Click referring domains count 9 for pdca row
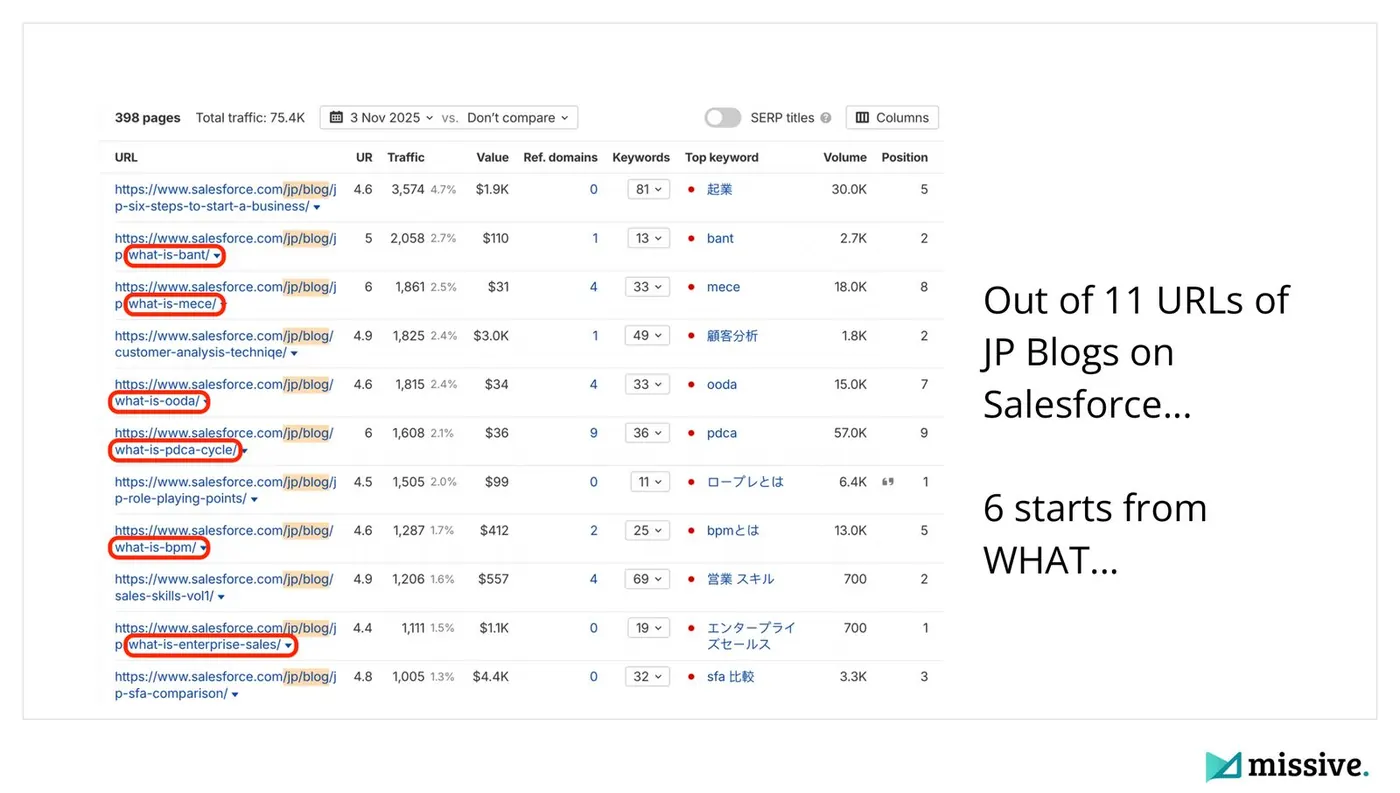The width and height of the screenshot is (1400, 793). (594, 433)
